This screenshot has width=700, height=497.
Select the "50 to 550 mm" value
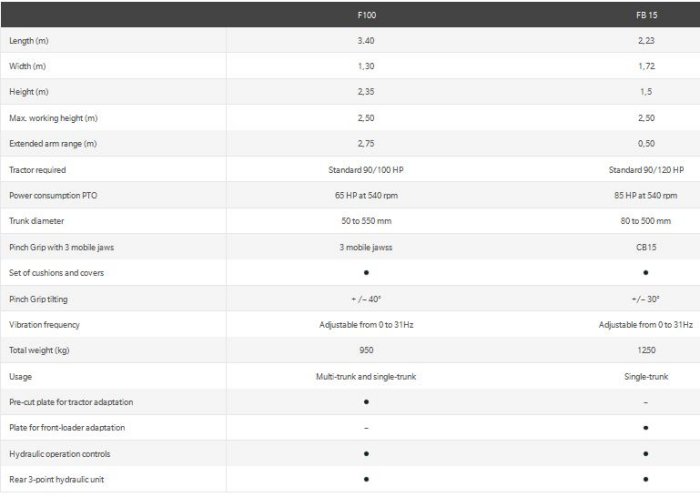pyautogui.click(x=366, y=221)
